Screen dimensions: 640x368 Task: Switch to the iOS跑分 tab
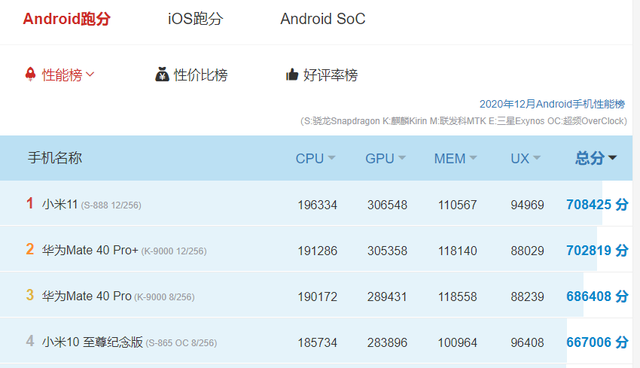click(196, 19)
